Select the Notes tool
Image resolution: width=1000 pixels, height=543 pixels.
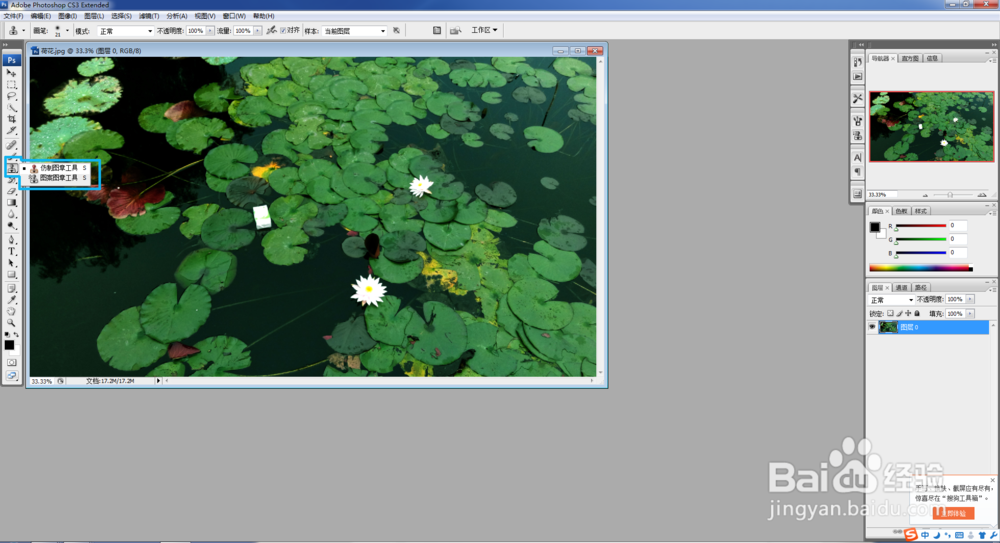coord(11,288)
